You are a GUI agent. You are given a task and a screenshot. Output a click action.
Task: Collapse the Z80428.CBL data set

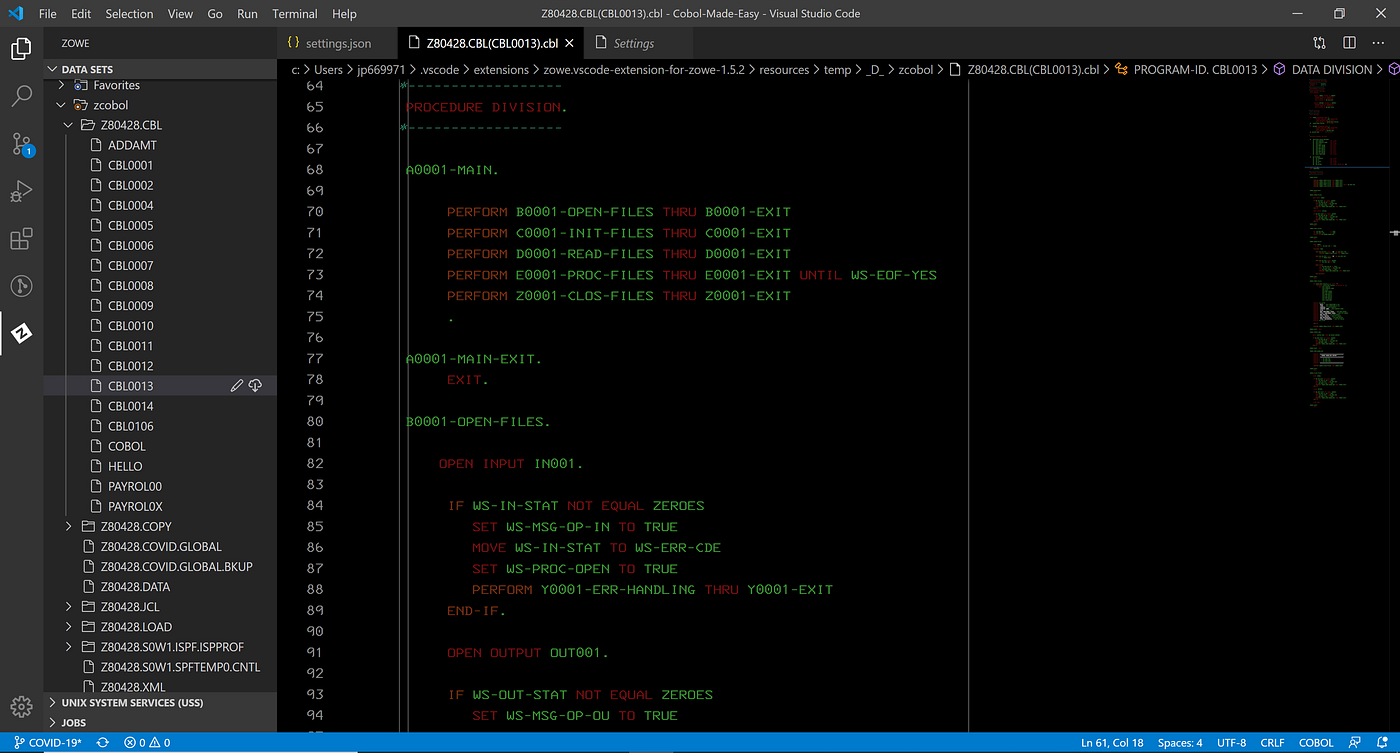click(68, 125)
